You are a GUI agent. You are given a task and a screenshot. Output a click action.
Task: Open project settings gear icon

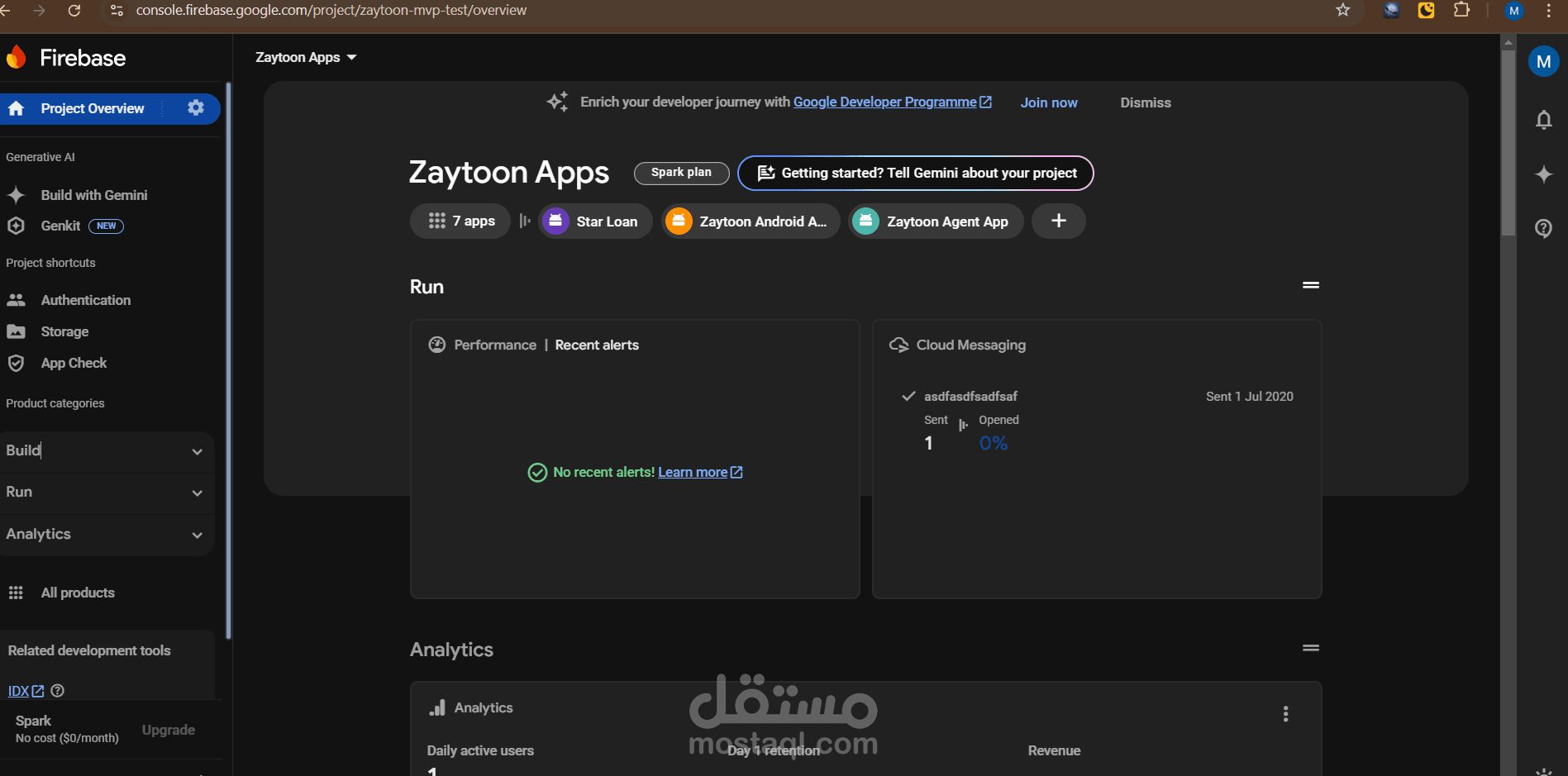(196, 107)
